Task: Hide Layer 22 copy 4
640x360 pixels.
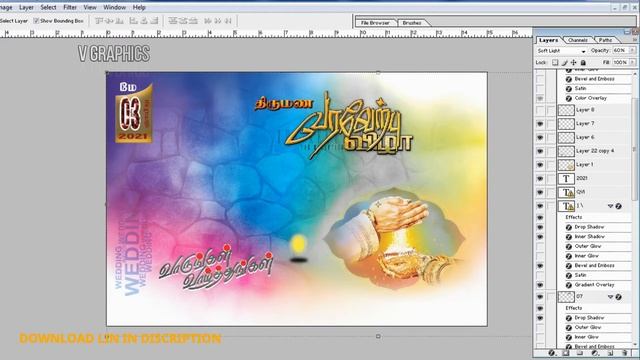Action: pyautogui.click(x=540, y=151)
